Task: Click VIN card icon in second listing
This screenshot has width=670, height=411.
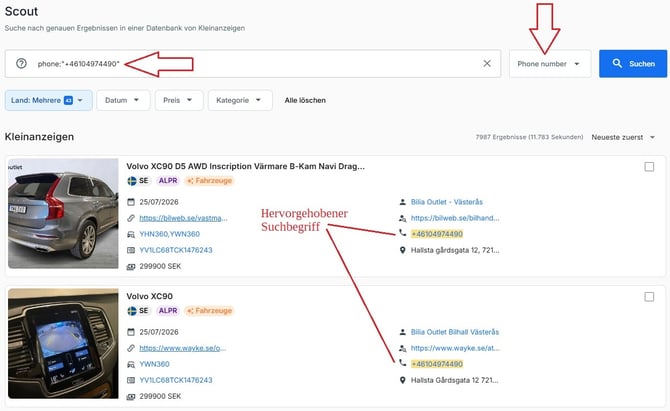Action: pyautogui.click(x=131, y=380)
